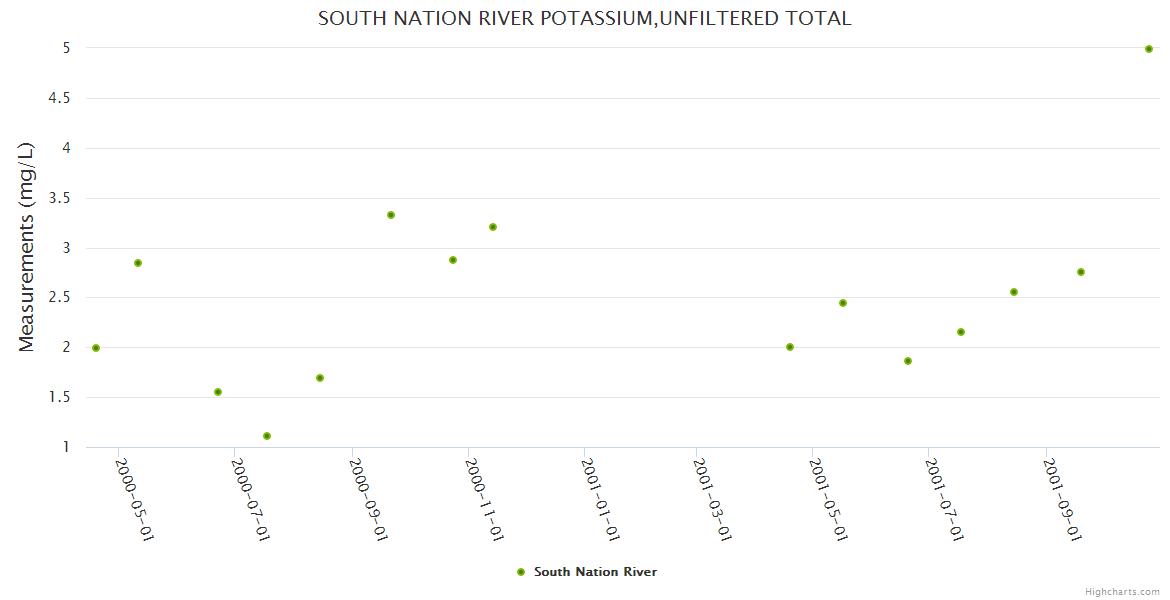Click the lowest data point near 1.1 mg/L

click(x=267, y=436)
